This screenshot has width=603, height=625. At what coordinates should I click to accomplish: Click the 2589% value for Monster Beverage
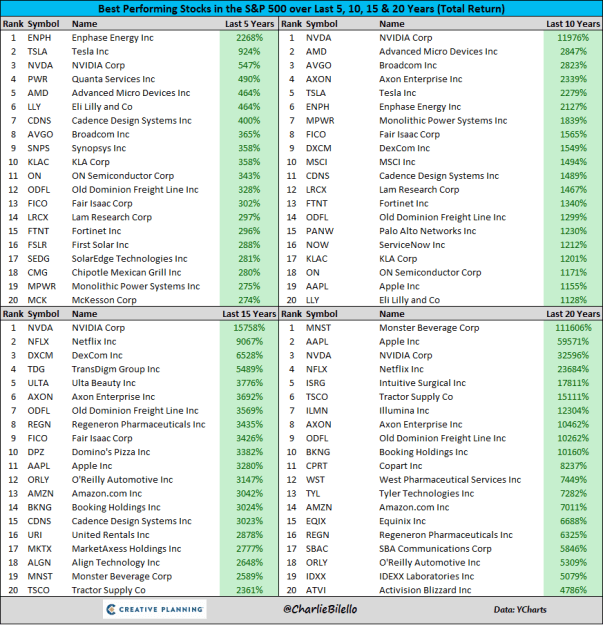tap(249, 577)
